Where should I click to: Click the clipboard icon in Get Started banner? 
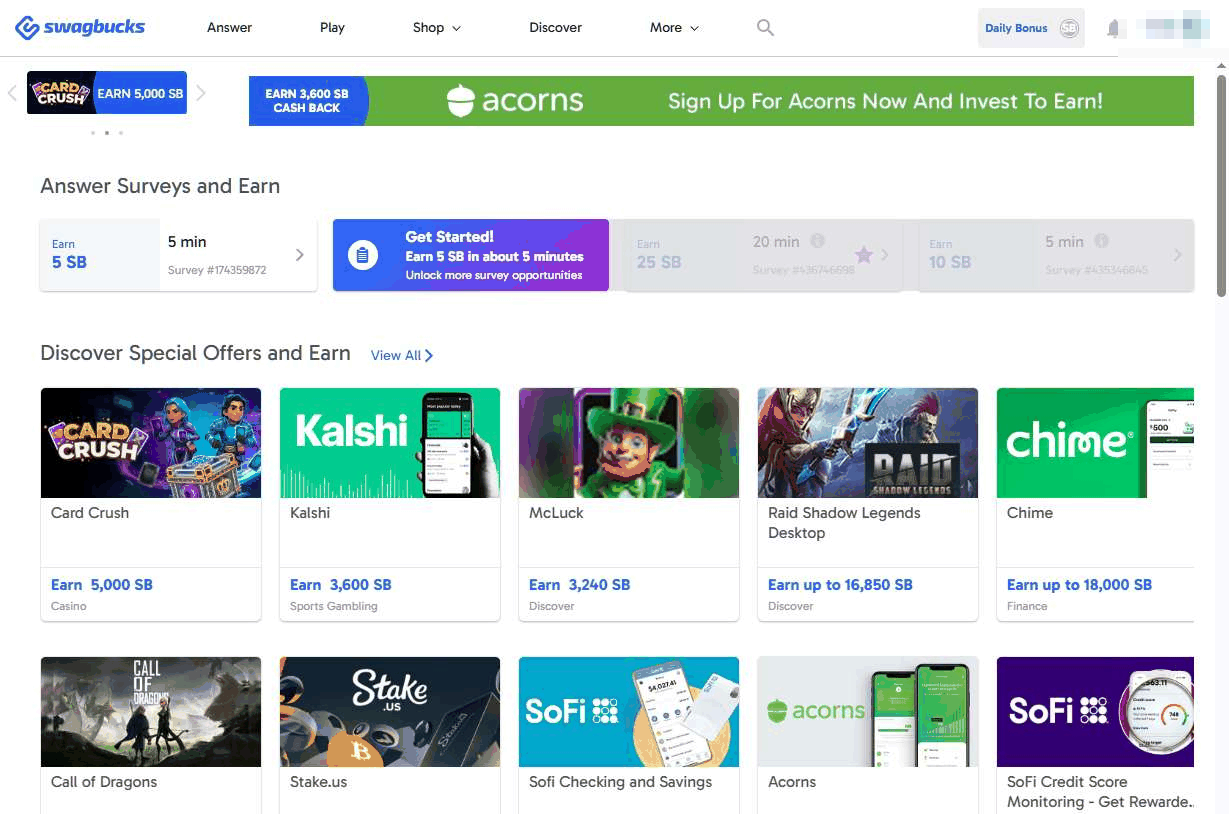click(362, 256)
